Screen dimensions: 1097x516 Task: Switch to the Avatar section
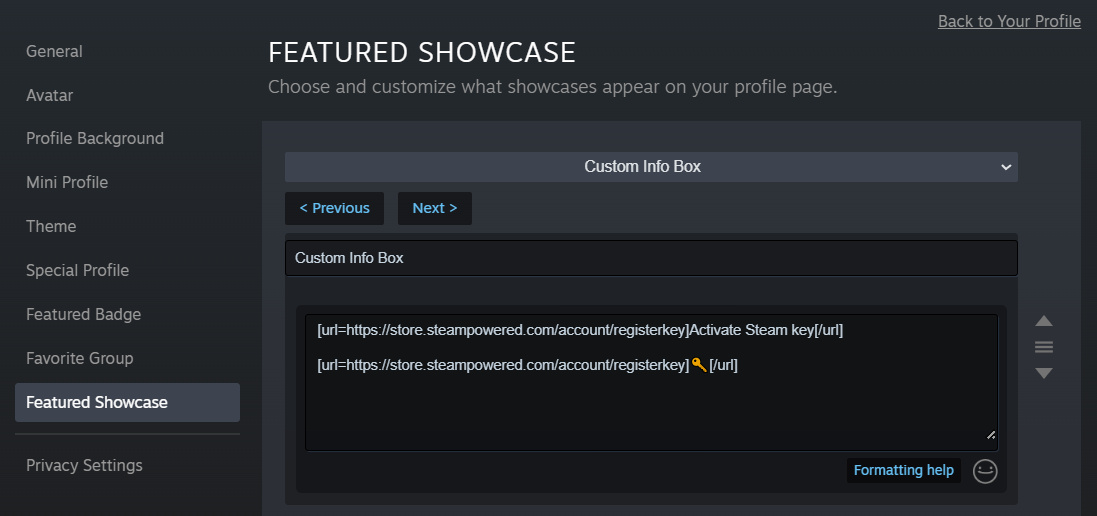coord(50,95)
